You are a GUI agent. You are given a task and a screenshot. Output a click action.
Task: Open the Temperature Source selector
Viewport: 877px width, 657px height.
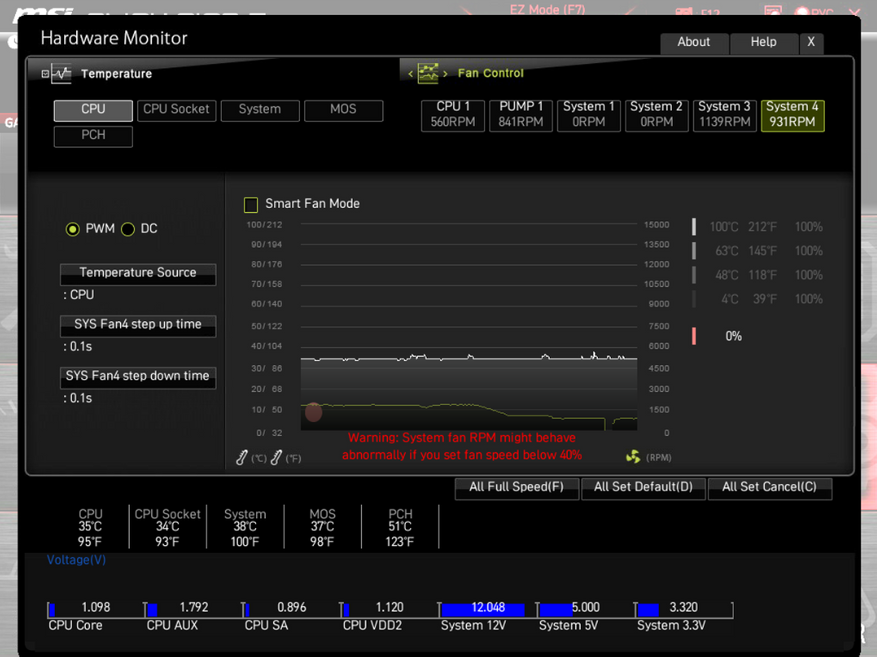(138, 273)
